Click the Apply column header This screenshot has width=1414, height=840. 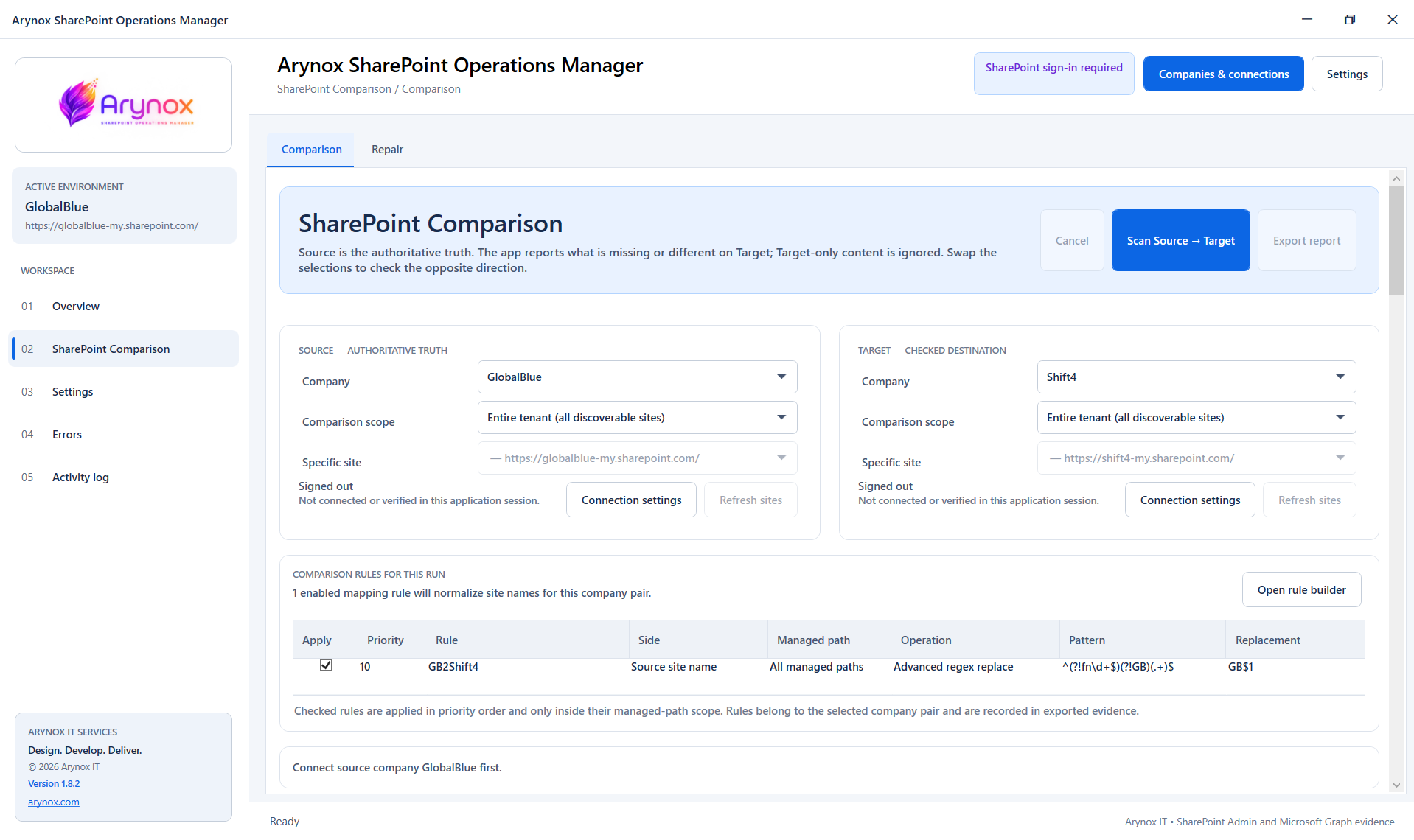pos(325,640)
